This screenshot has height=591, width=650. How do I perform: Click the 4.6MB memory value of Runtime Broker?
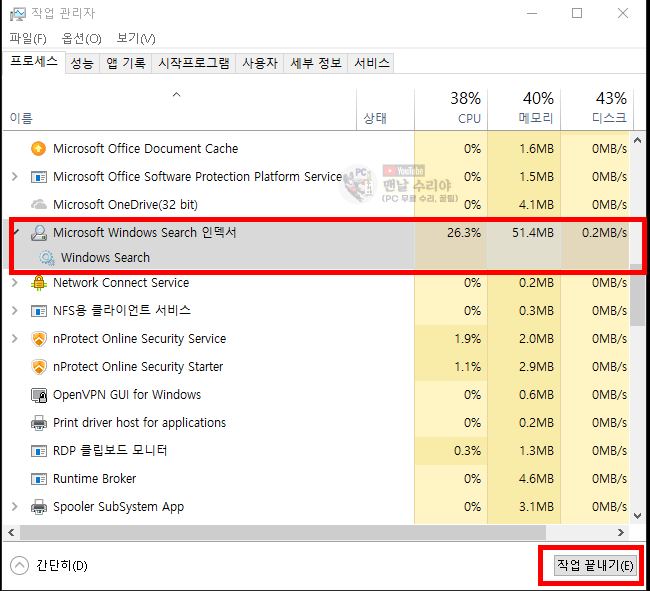coord(536,479)
